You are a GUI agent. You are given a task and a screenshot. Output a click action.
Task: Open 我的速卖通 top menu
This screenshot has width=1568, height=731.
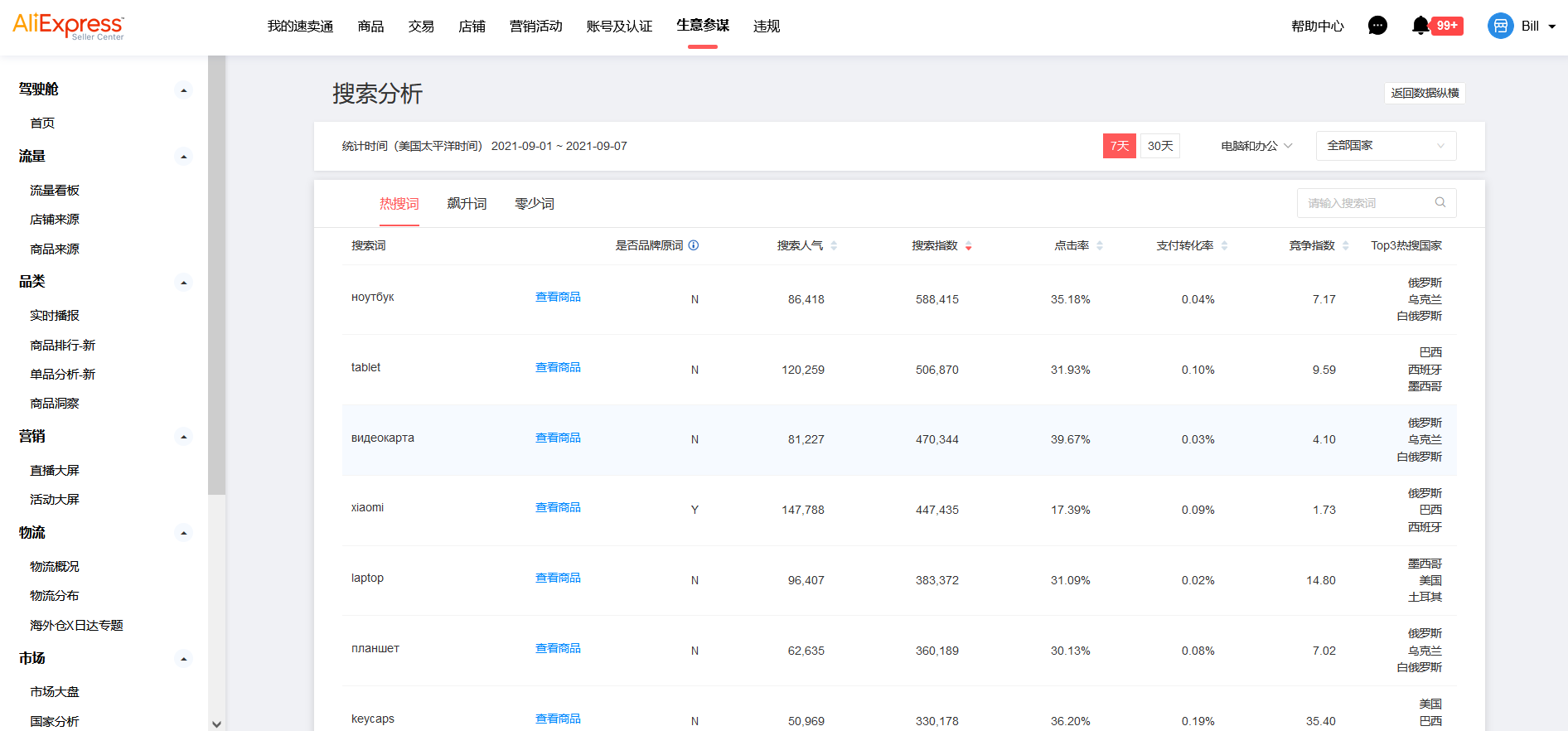(x=300, y=27)
